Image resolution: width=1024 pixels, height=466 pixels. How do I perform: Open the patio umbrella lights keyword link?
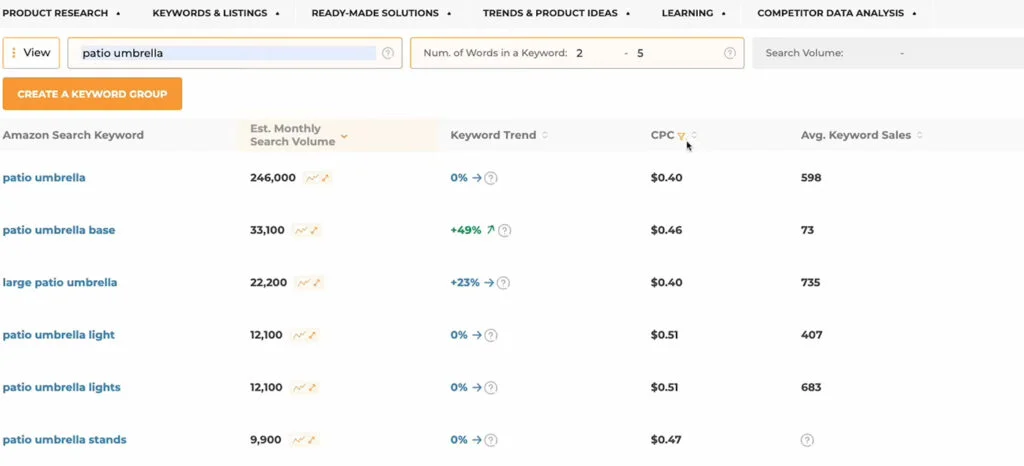[x=61, y=388]
